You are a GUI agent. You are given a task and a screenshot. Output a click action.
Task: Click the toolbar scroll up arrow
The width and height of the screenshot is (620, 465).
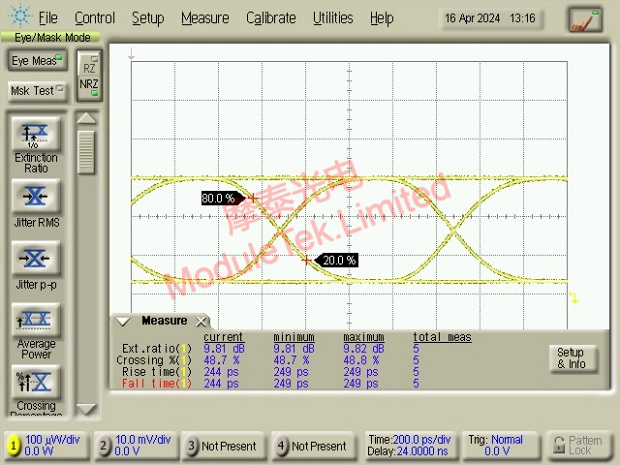(86, 118)
